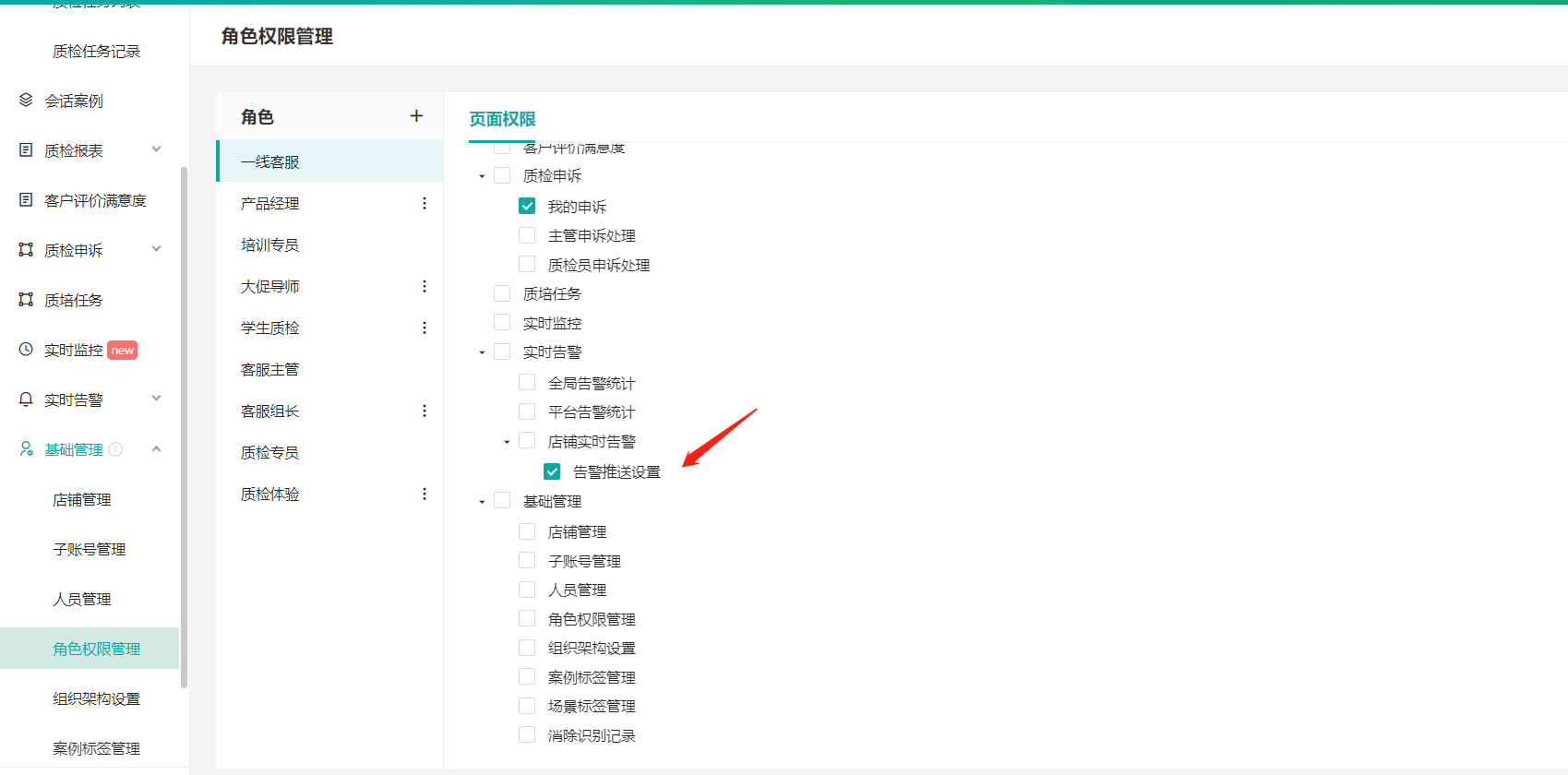The height and width of the screenshot is (775, 1568).
Task: Open more options for 大促导师 role
Action: [425, 286]
